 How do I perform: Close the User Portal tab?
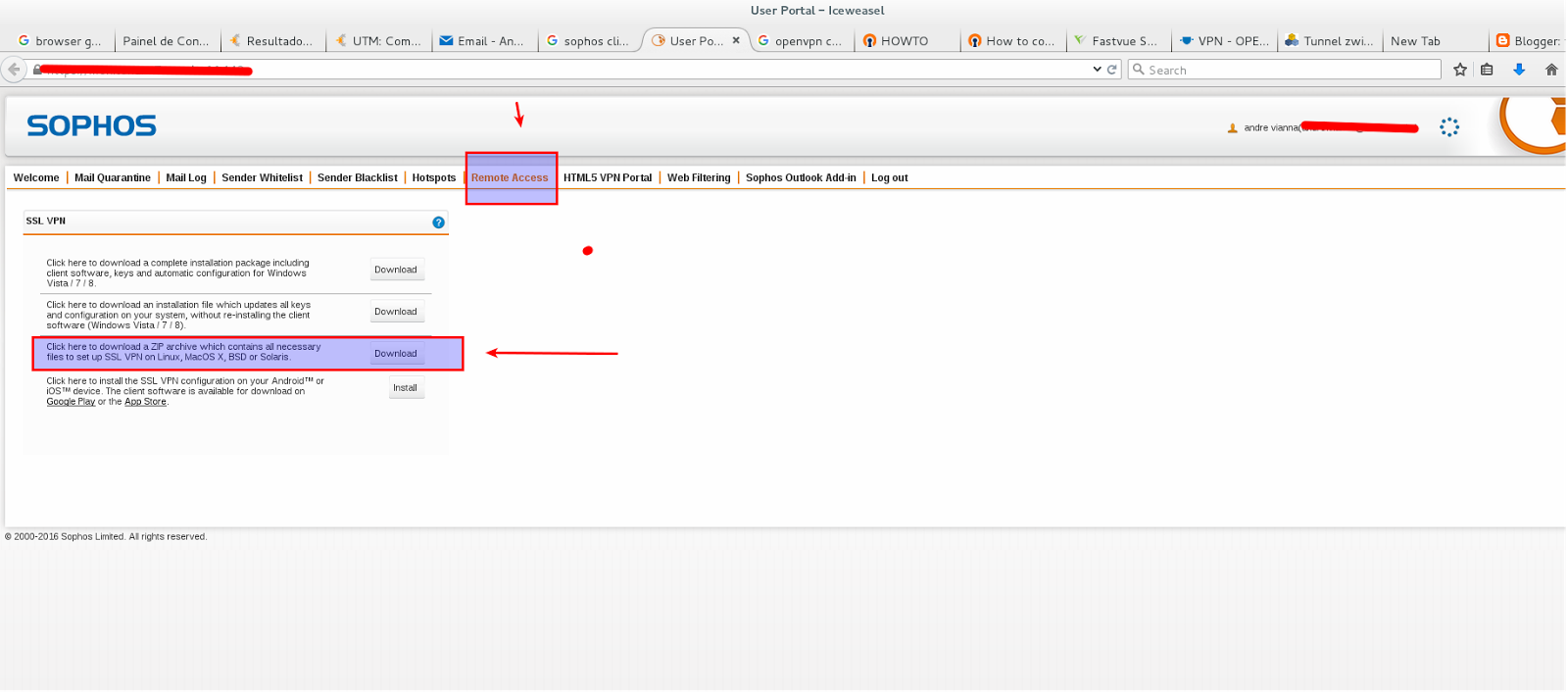point(736,40)
